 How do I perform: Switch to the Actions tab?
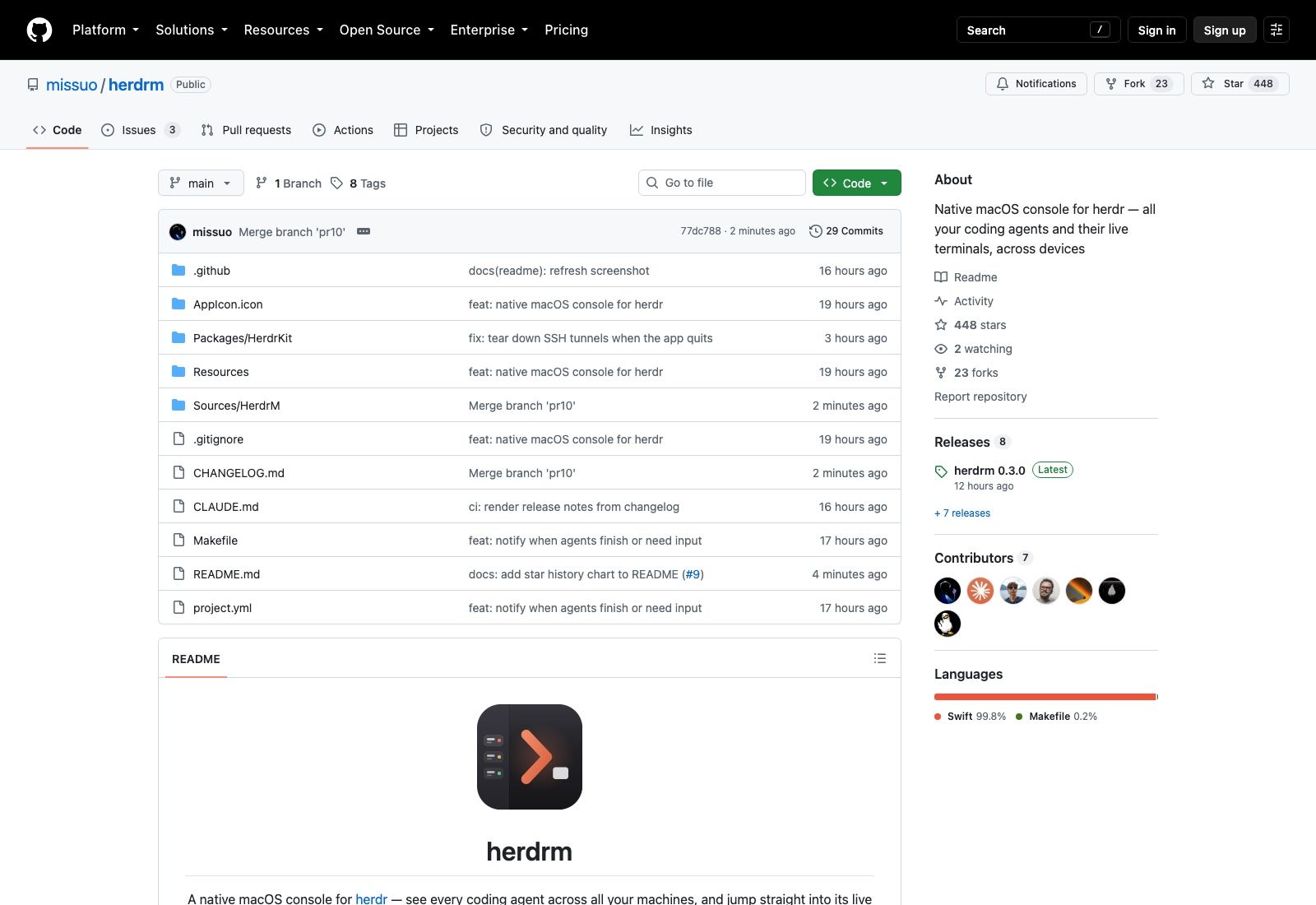pyautogui.click(x=343, y=130)
